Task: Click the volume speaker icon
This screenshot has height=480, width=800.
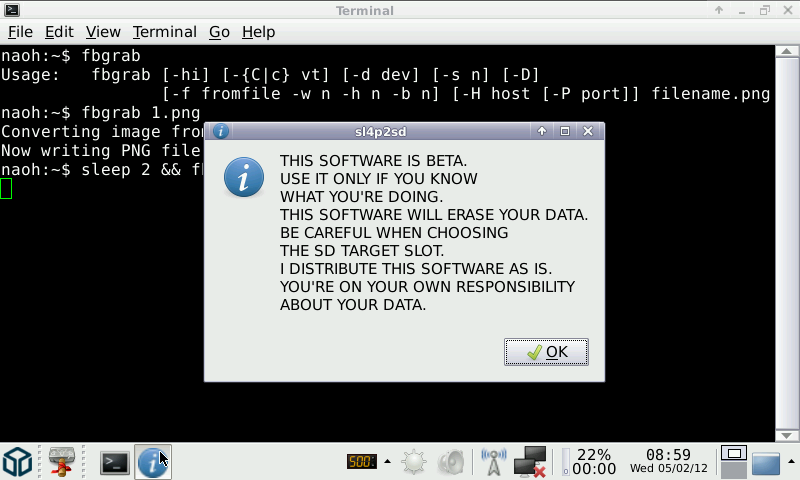Action: 451,462
